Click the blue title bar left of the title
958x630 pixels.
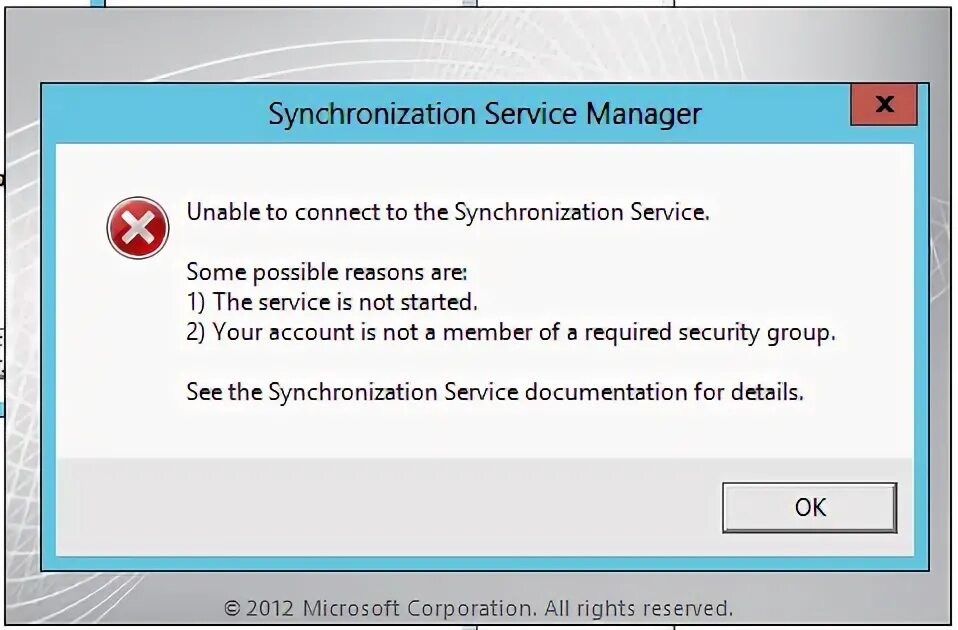click(x=150, y=113)
